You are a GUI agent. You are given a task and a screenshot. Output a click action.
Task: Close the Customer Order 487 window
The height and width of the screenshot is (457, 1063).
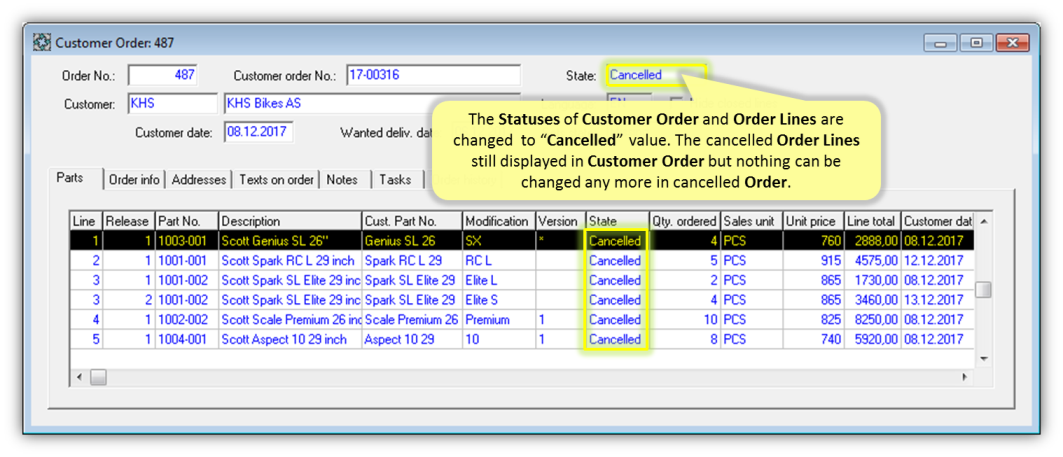(1012, 43)
